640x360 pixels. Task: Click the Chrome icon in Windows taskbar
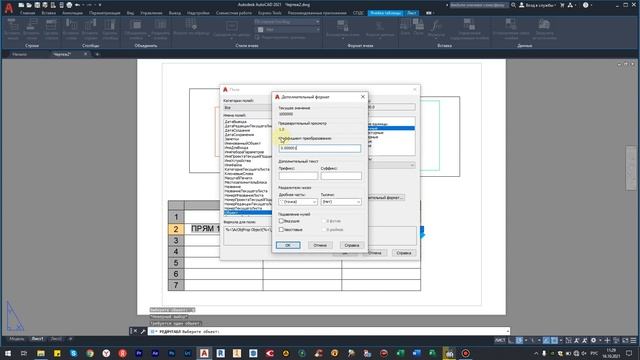point(90,353)
